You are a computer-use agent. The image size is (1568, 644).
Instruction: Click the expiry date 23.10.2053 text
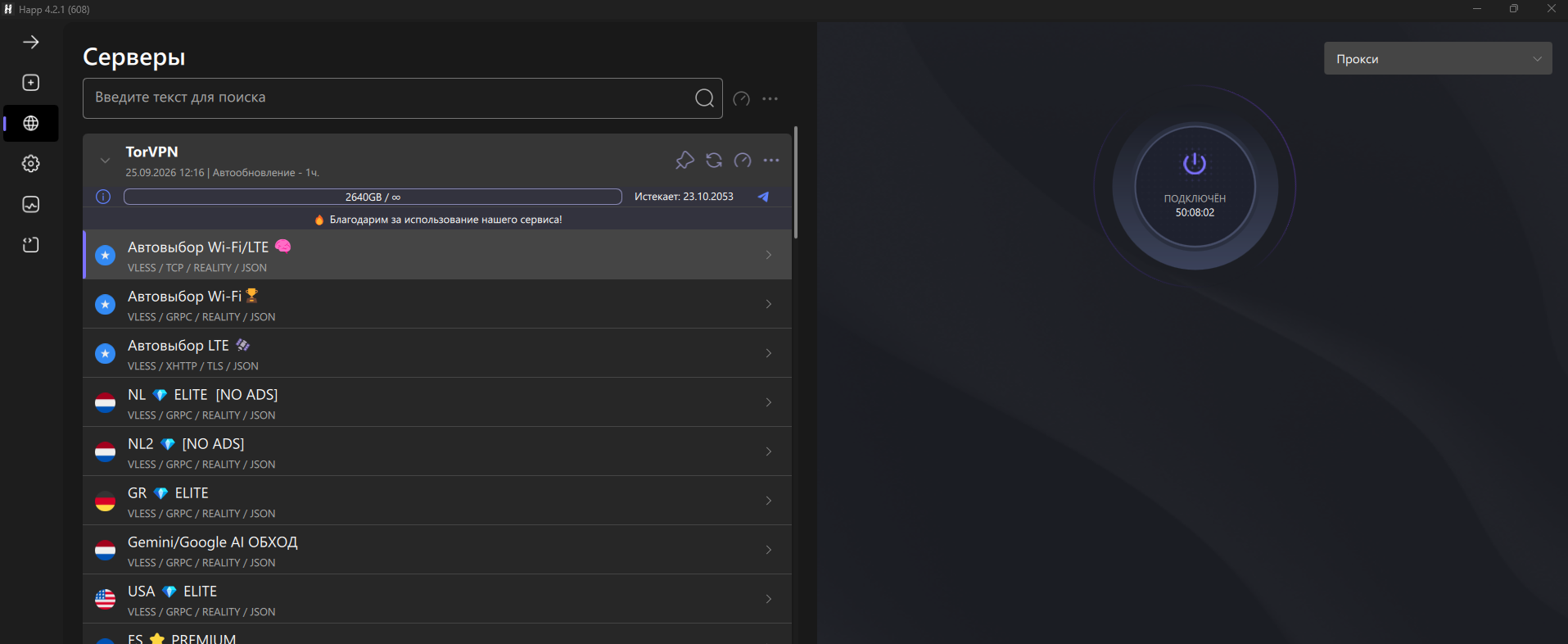click(x=684, y=197)
